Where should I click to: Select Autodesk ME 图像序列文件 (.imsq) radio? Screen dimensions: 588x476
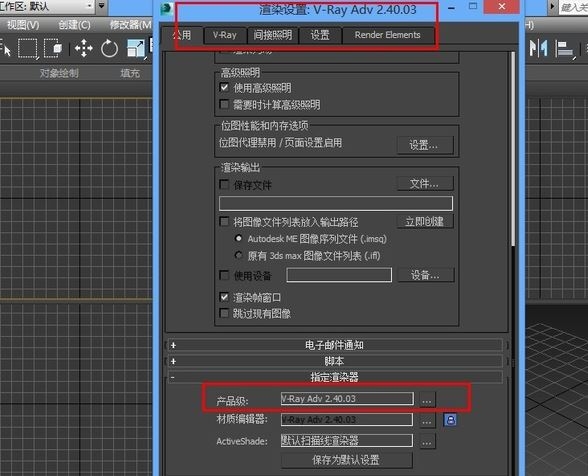238,239
